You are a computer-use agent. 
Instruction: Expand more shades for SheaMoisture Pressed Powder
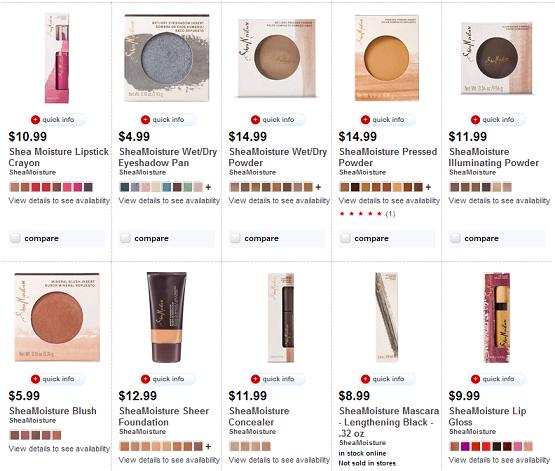(x=428, y=187)
